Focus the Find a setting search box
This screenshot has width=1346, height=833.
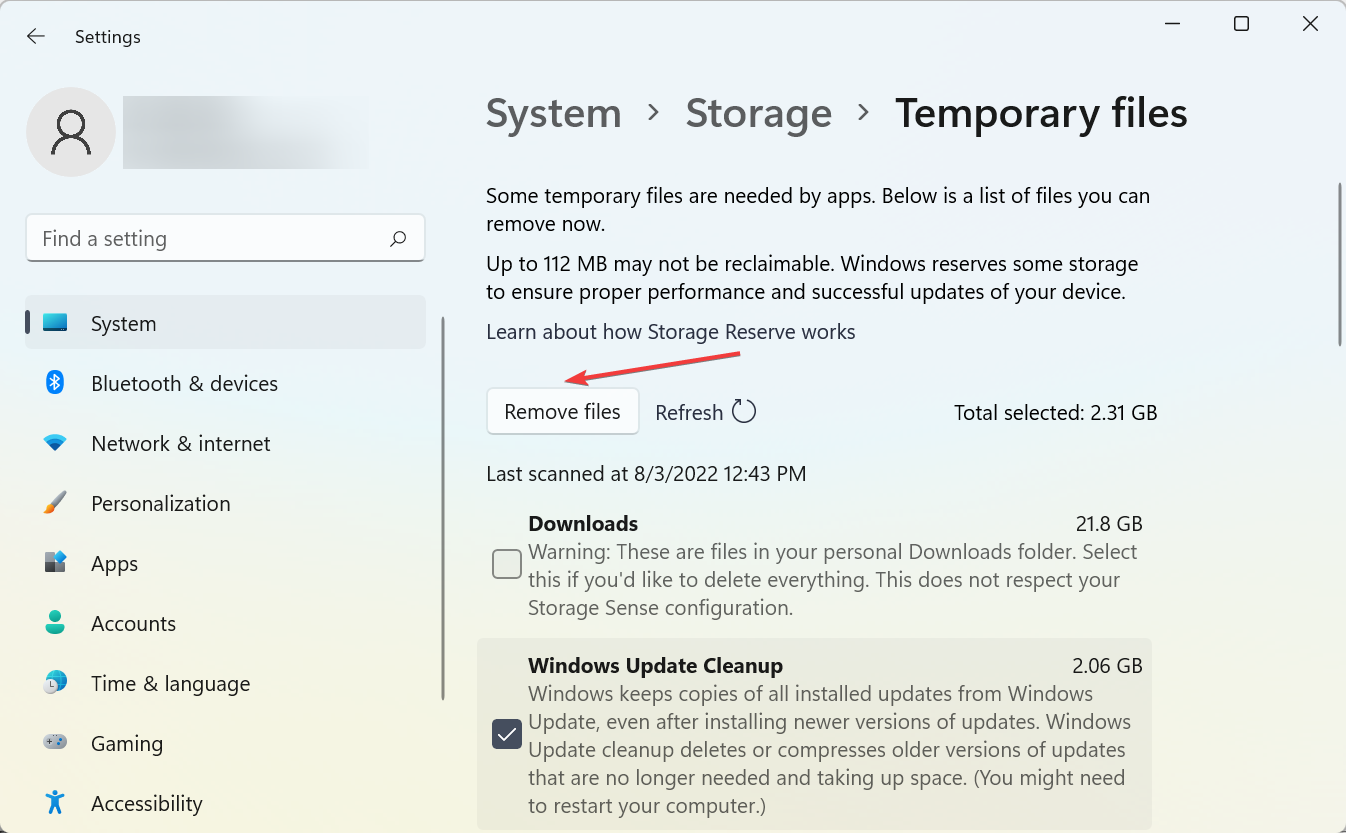point(225,238)
